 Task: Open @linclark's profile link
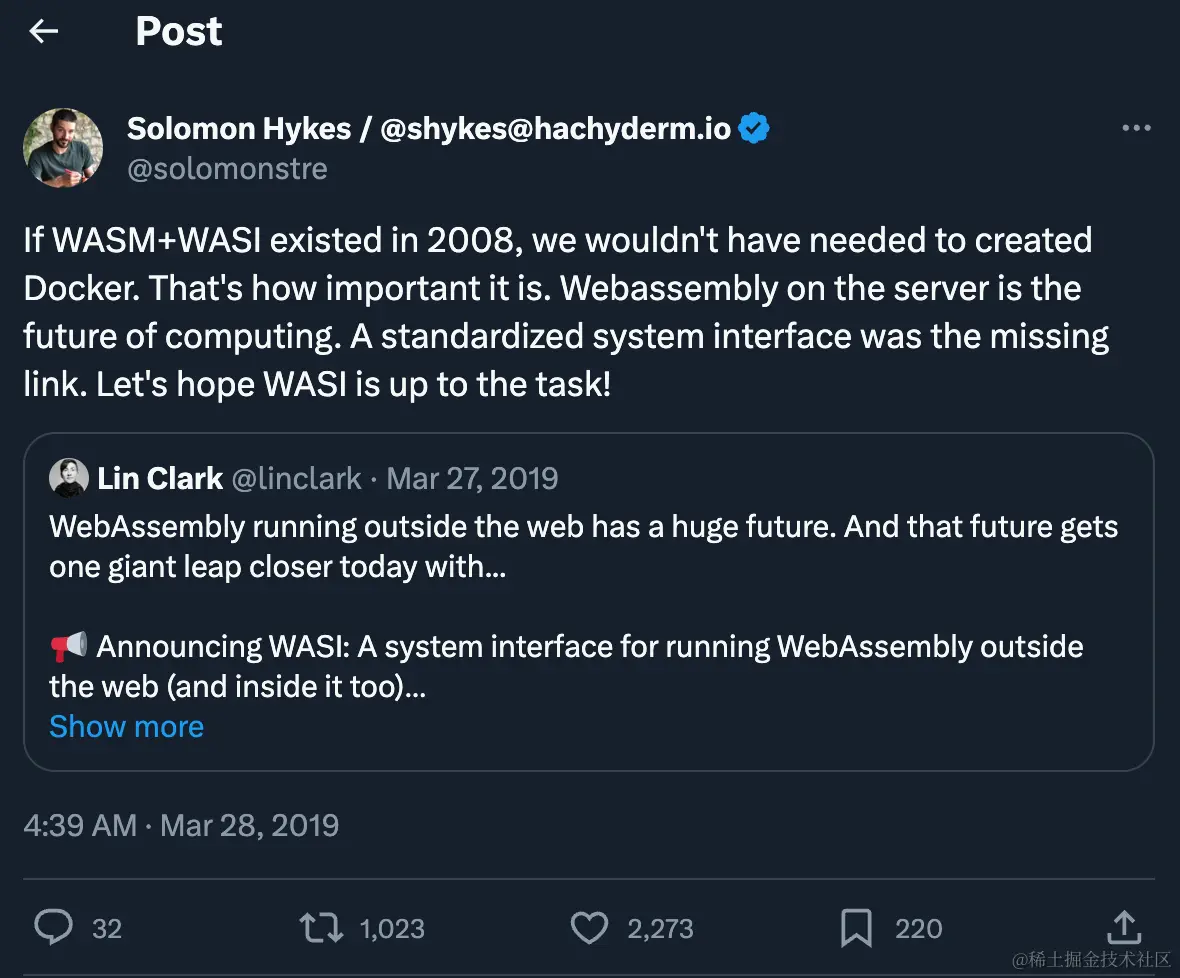[296, 478]
